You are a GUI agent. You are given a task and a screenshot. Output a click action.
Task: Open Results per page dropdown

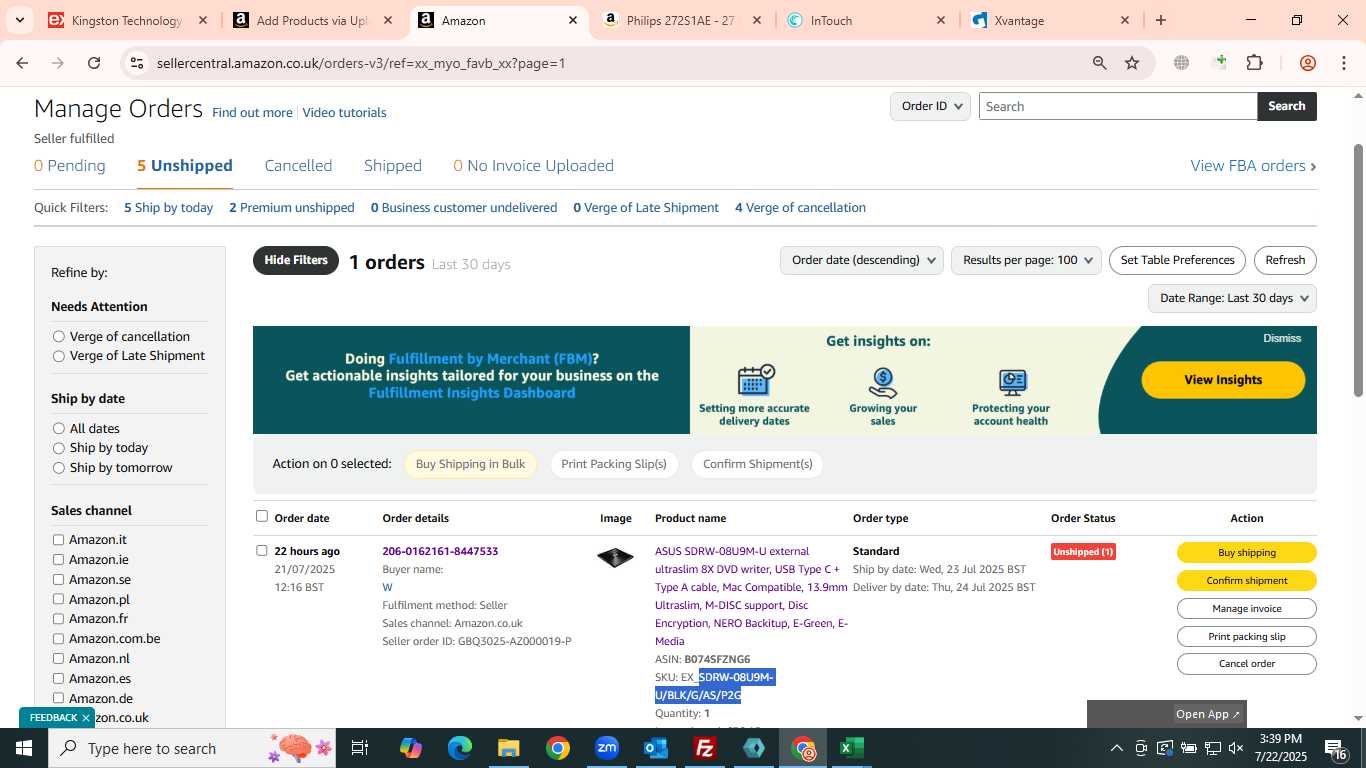pos(1026,260)
